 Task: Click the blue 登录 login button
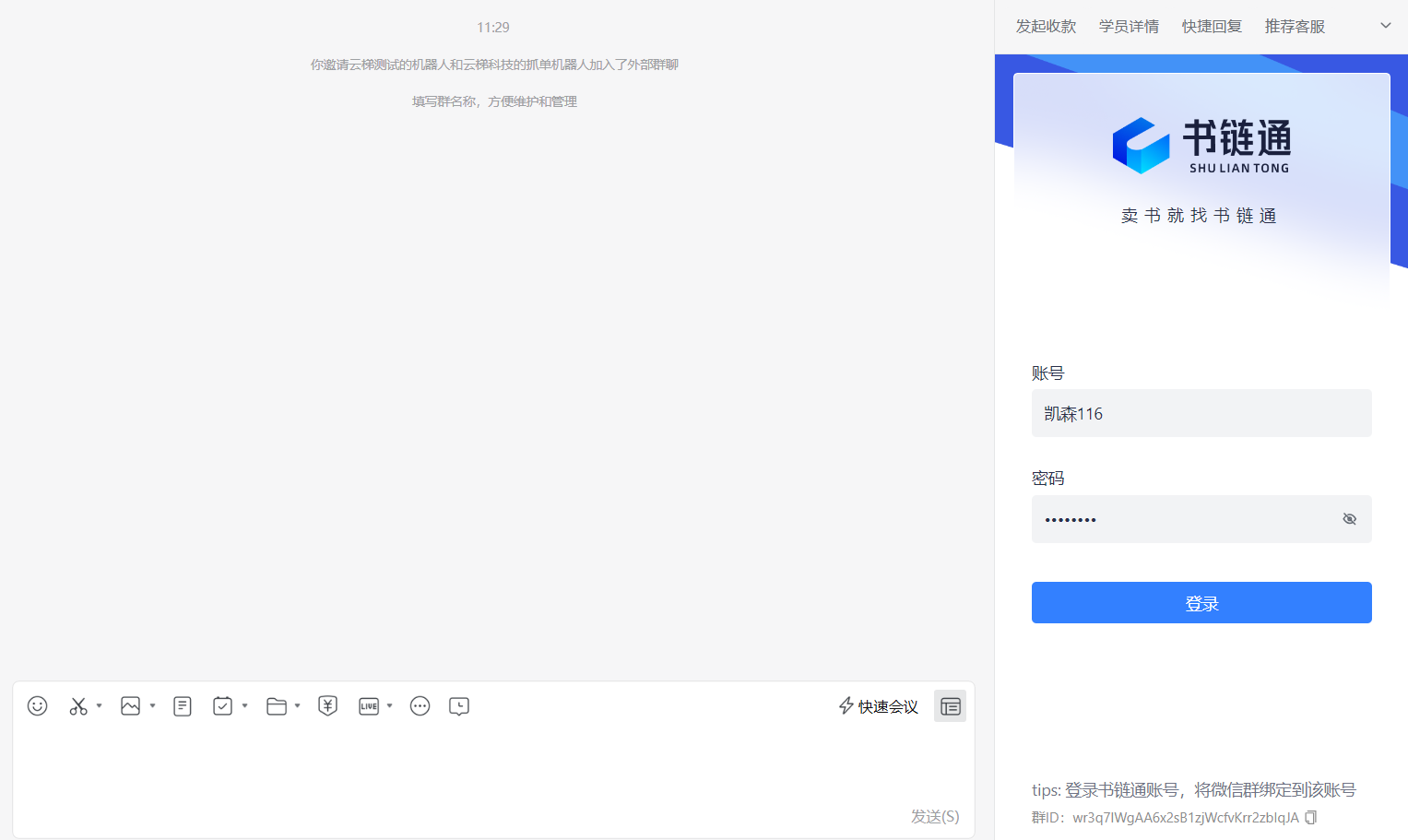1201,603
